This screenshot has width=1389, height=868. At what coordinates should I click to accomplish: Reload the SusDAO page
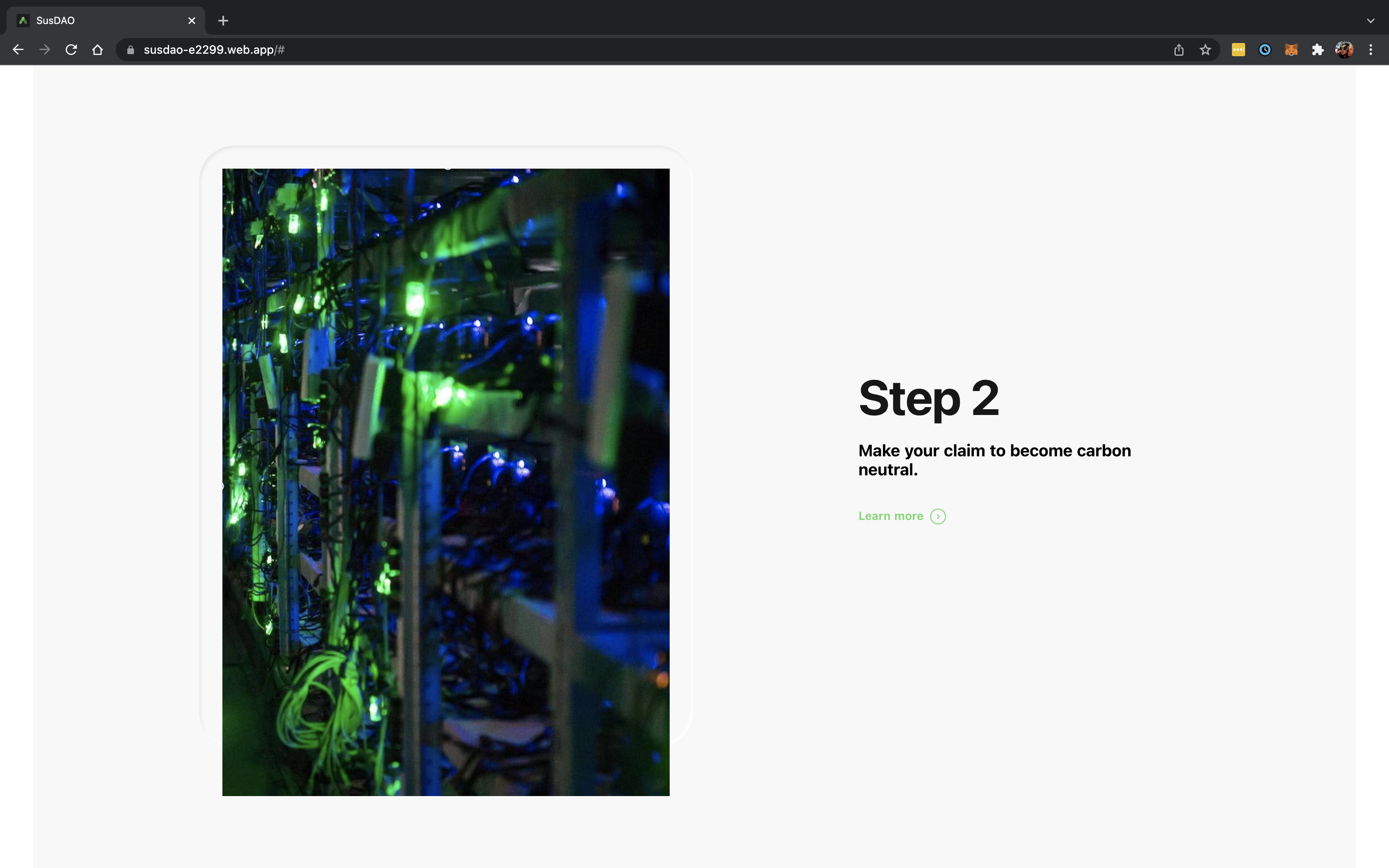tap(71, 50)
